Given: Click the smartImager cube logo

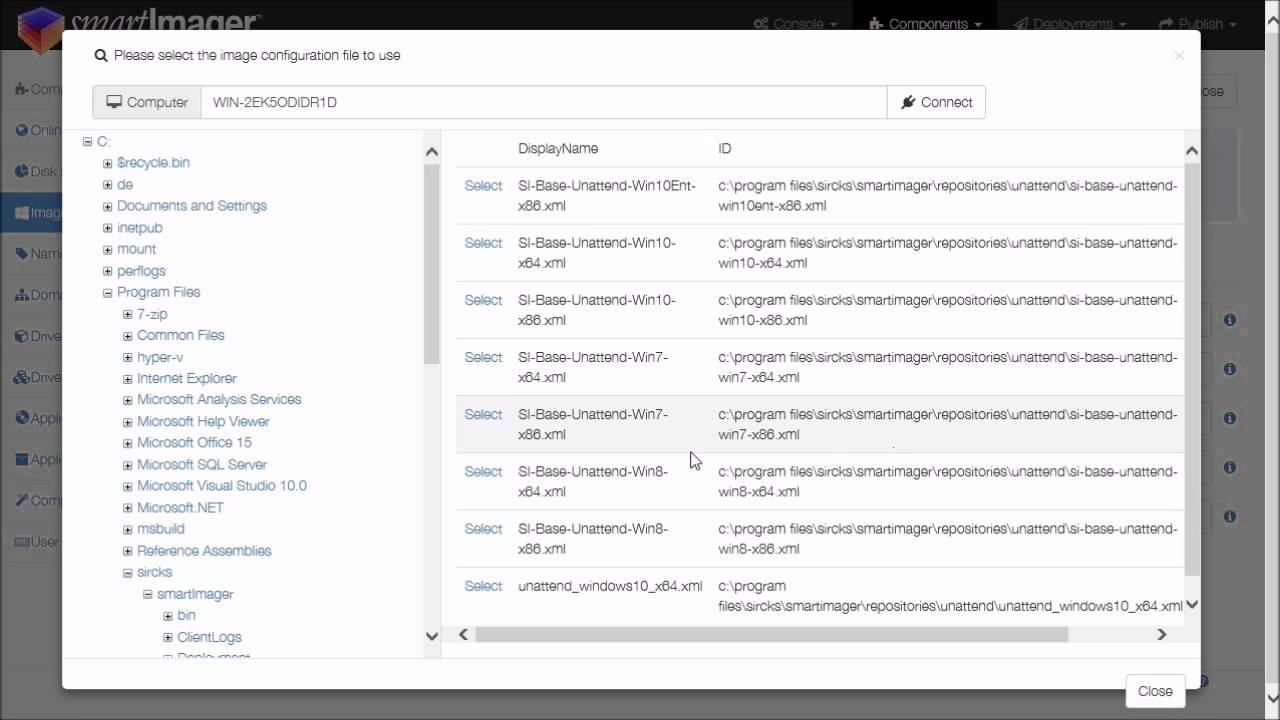Looking at the screenshot, I should pos(38,25).
